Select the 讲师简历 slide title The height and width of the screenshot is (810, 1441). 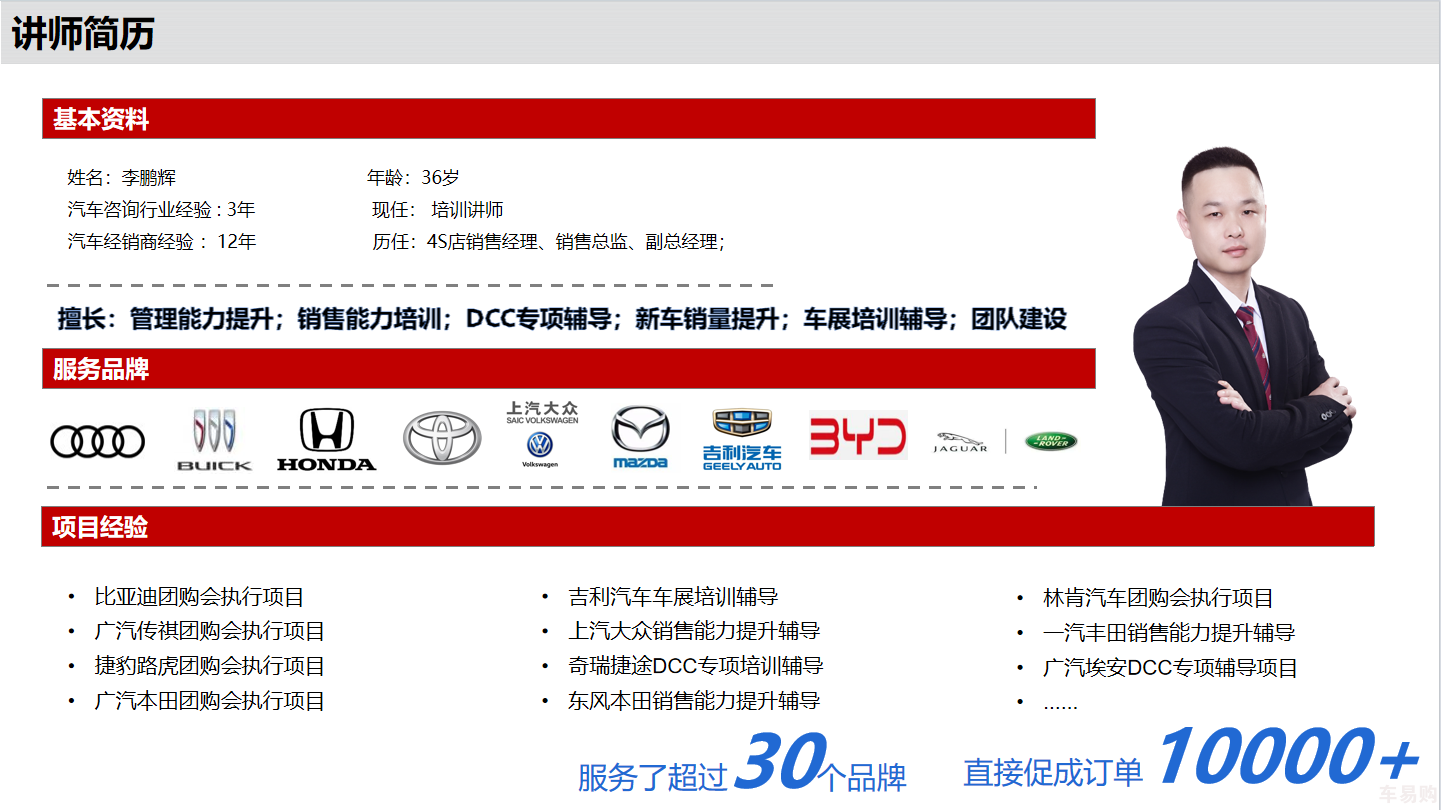click(83, 34)
